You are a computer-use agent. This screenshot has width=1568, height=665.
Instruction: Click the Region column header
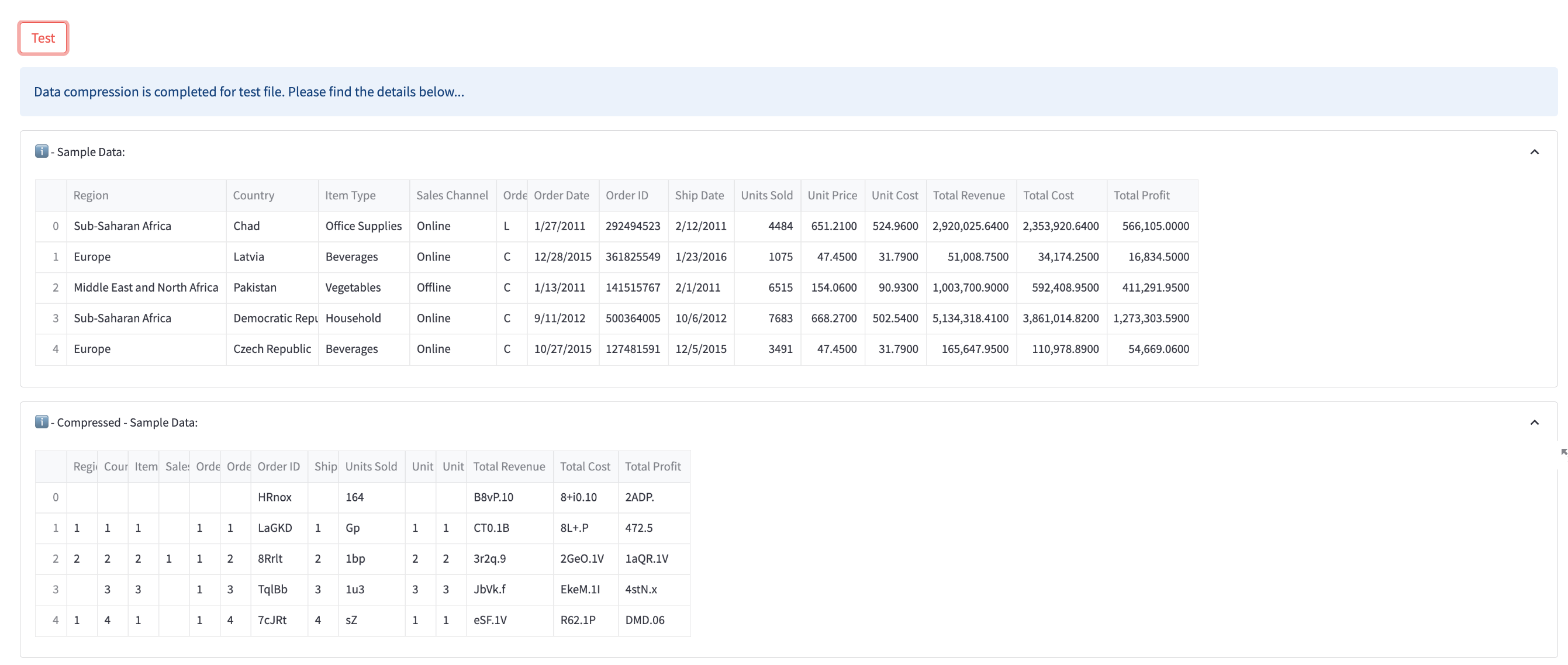(x=91, y=195)
